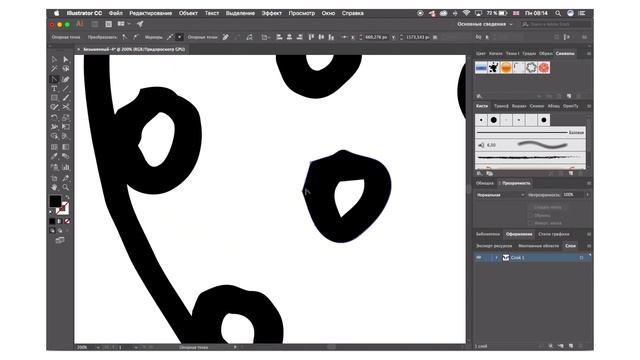Click the 'Опорные точки' label in control bar

click(x=202, y=37)
